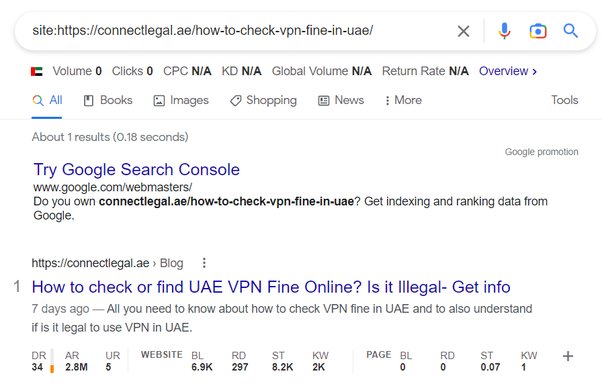Click inside the search query field
The image size is (602, 390).
(x=238, y=30)
